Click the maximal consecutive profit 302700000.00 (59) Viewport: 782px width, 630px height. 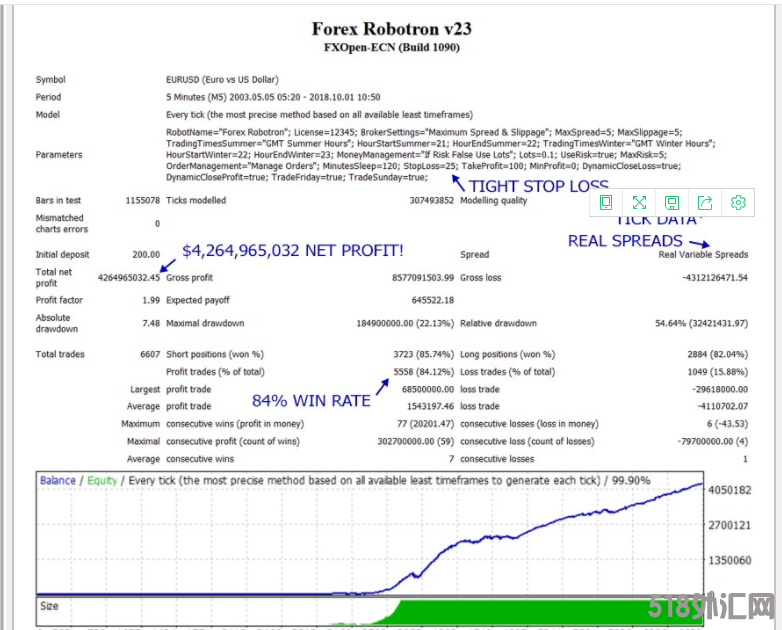tap(415, 441)
